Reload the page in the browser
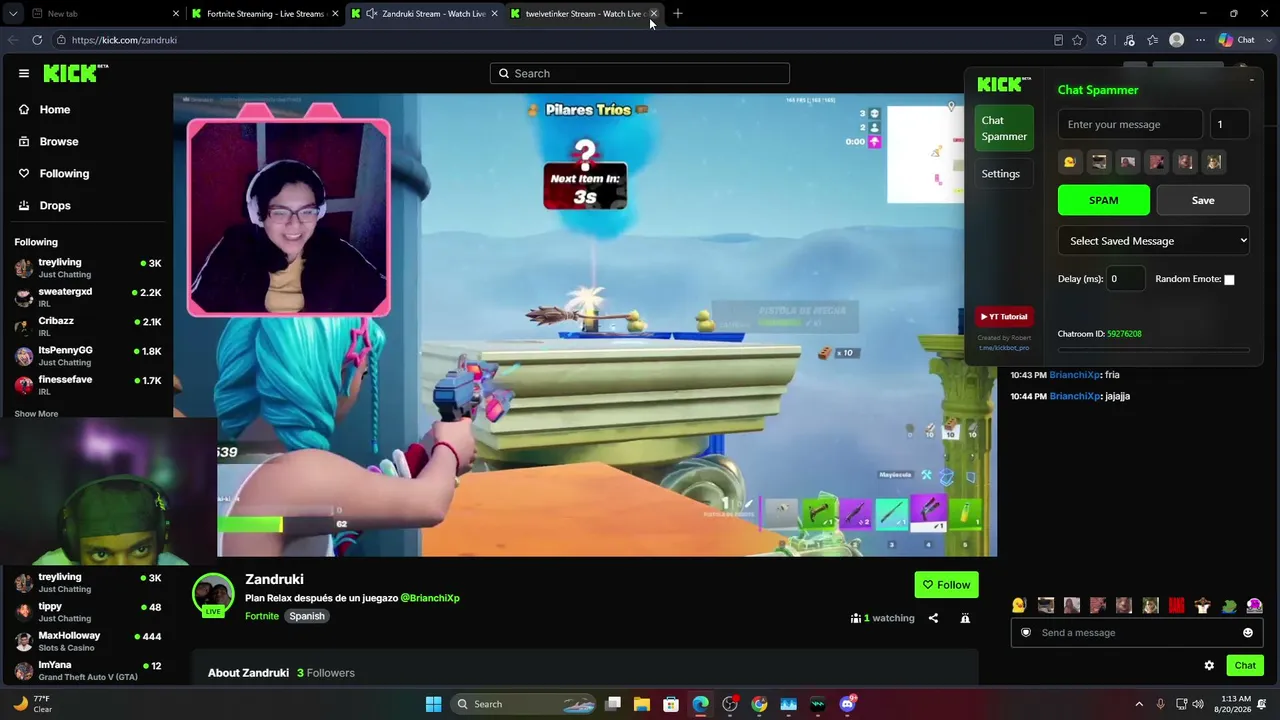 pyautogui.click(x=37, y=40)
